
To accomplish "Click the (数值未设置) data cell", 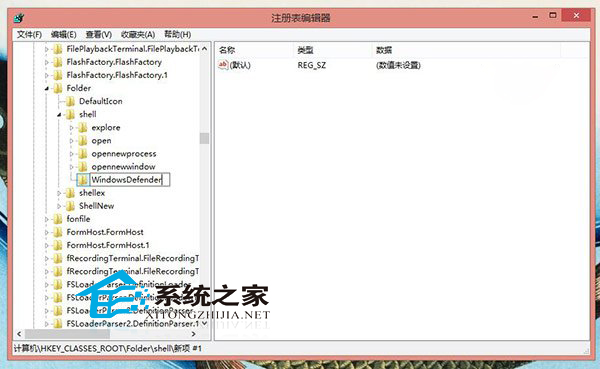I will click(398, 65).
